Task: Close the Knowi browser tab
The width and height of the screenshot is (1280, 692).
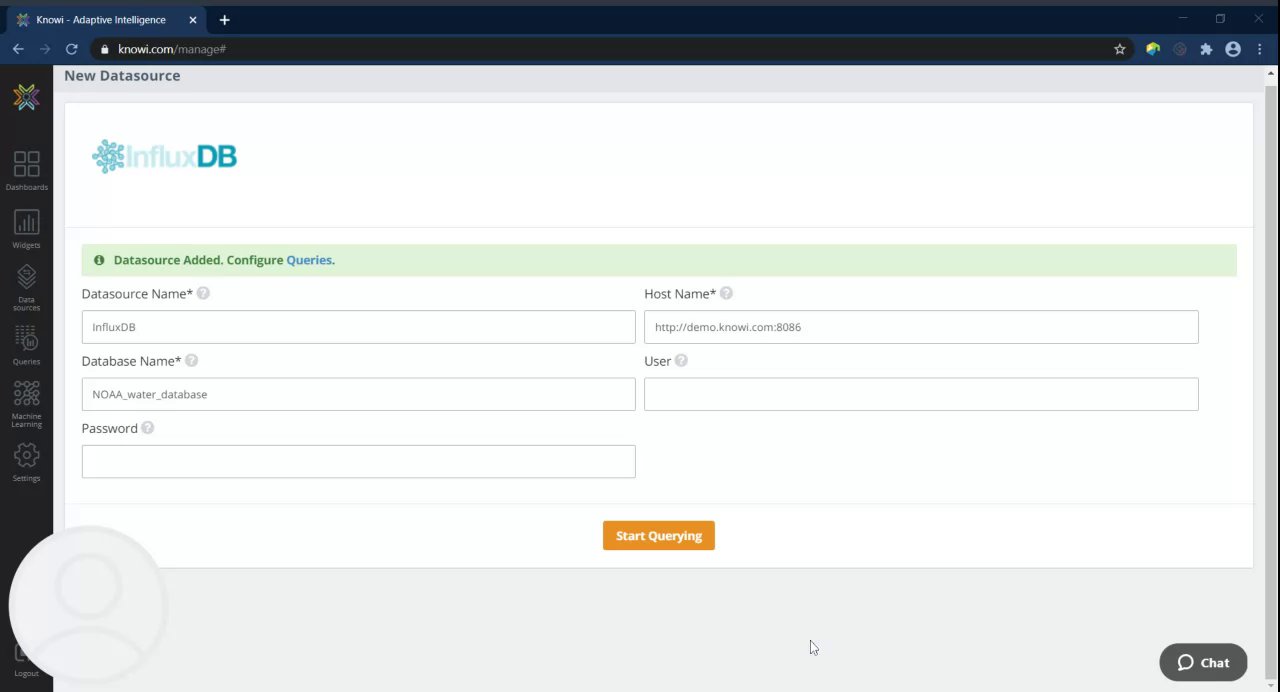Action: click(193, 20)
